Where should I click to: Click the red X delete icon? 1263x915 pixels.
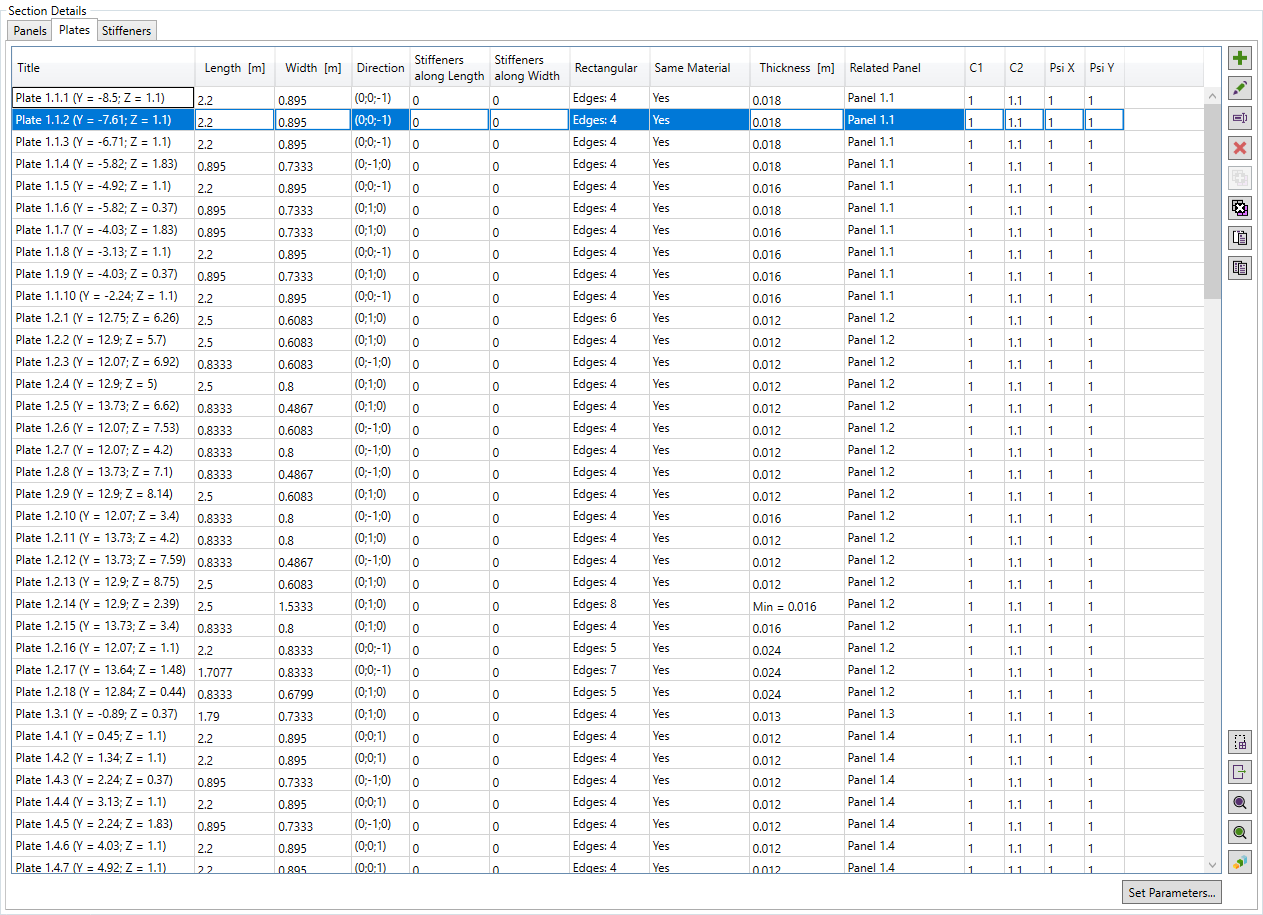pyautogui.click(x=1240, y=148)
